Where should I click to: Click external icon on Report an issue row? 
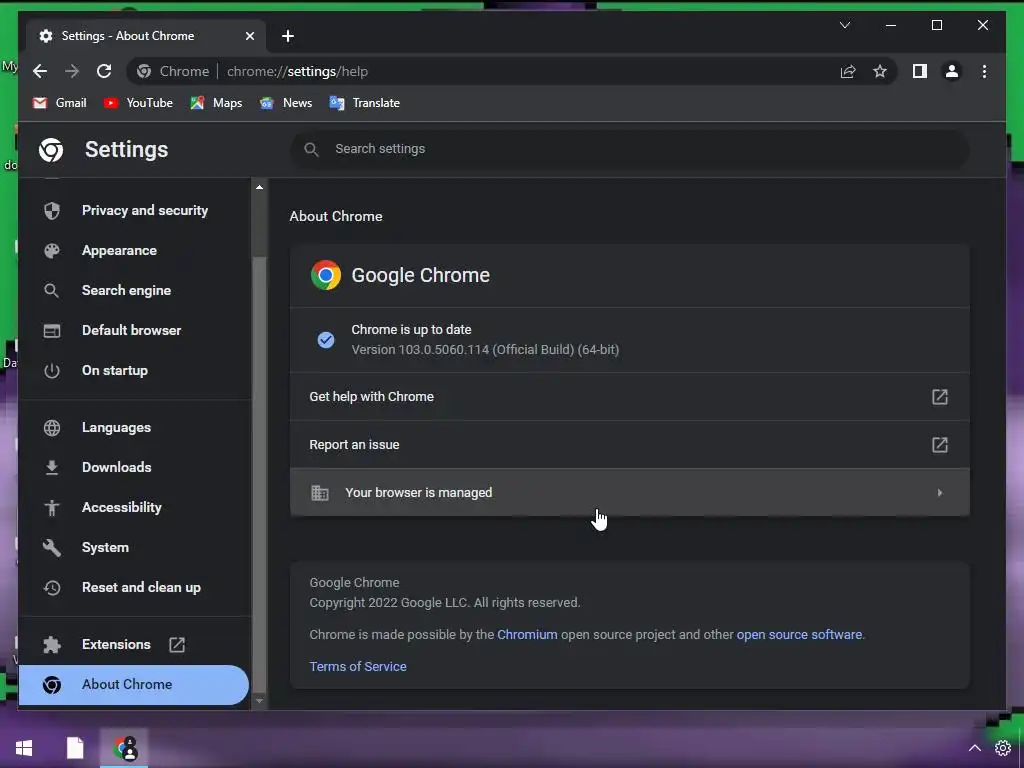(939, 445)
